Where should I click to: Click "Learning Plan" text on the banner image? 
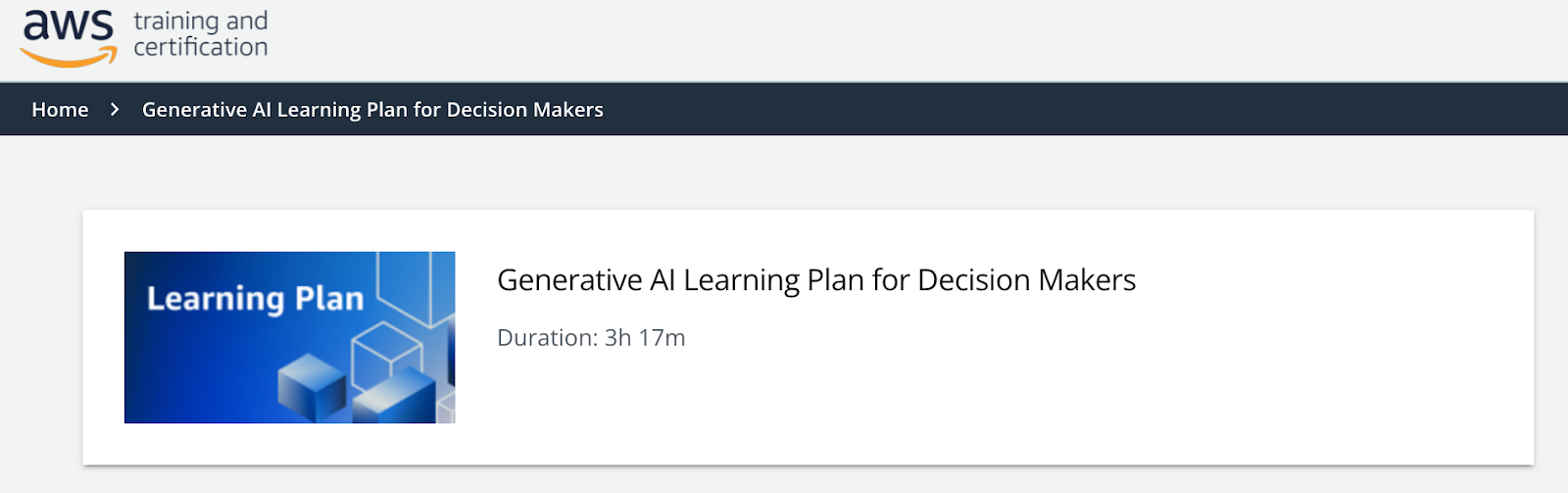(x=255, y=298)
